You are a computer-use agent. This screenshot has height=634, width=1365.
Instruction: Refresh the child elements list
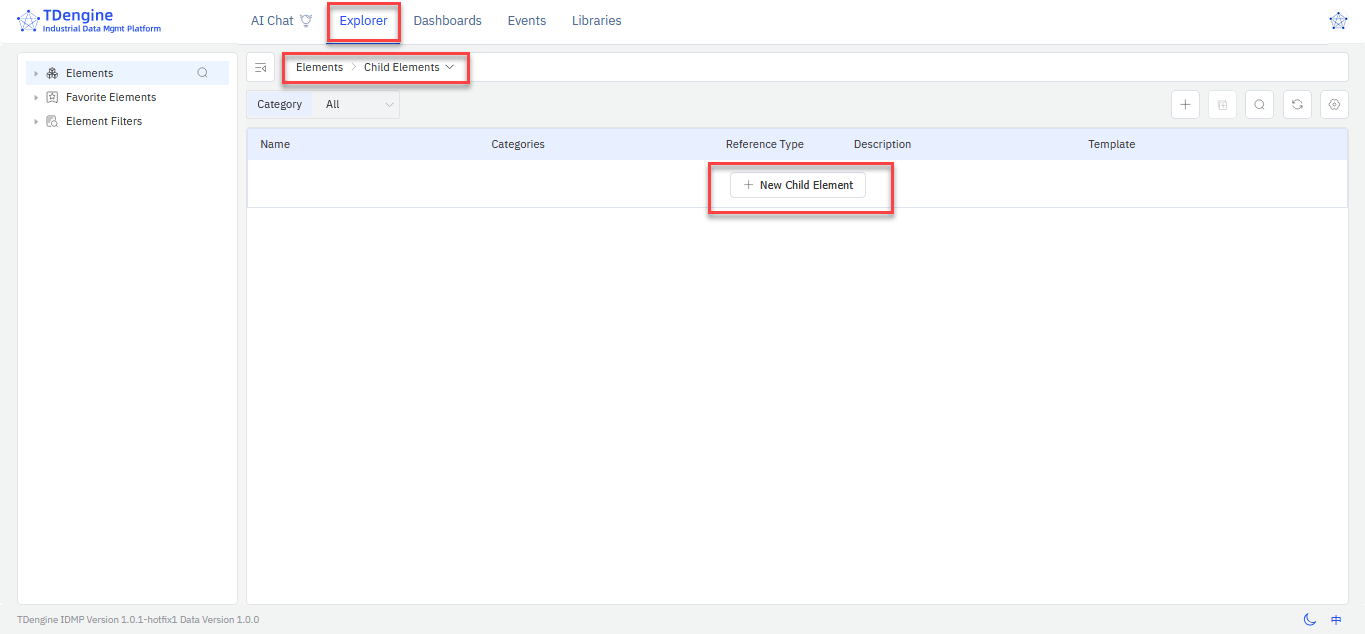(1297, 105)
